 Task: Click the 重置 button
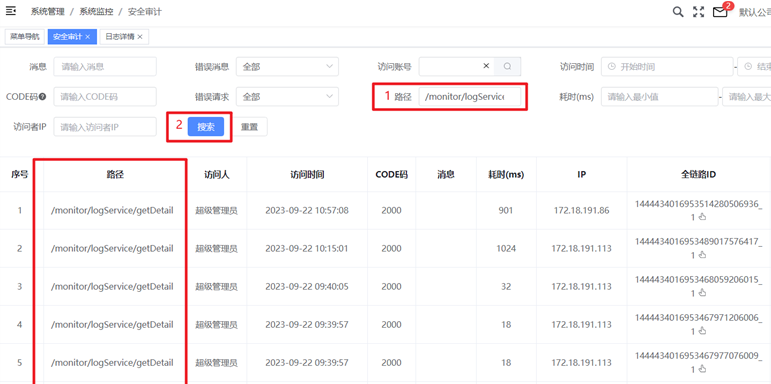coord(249,127)
